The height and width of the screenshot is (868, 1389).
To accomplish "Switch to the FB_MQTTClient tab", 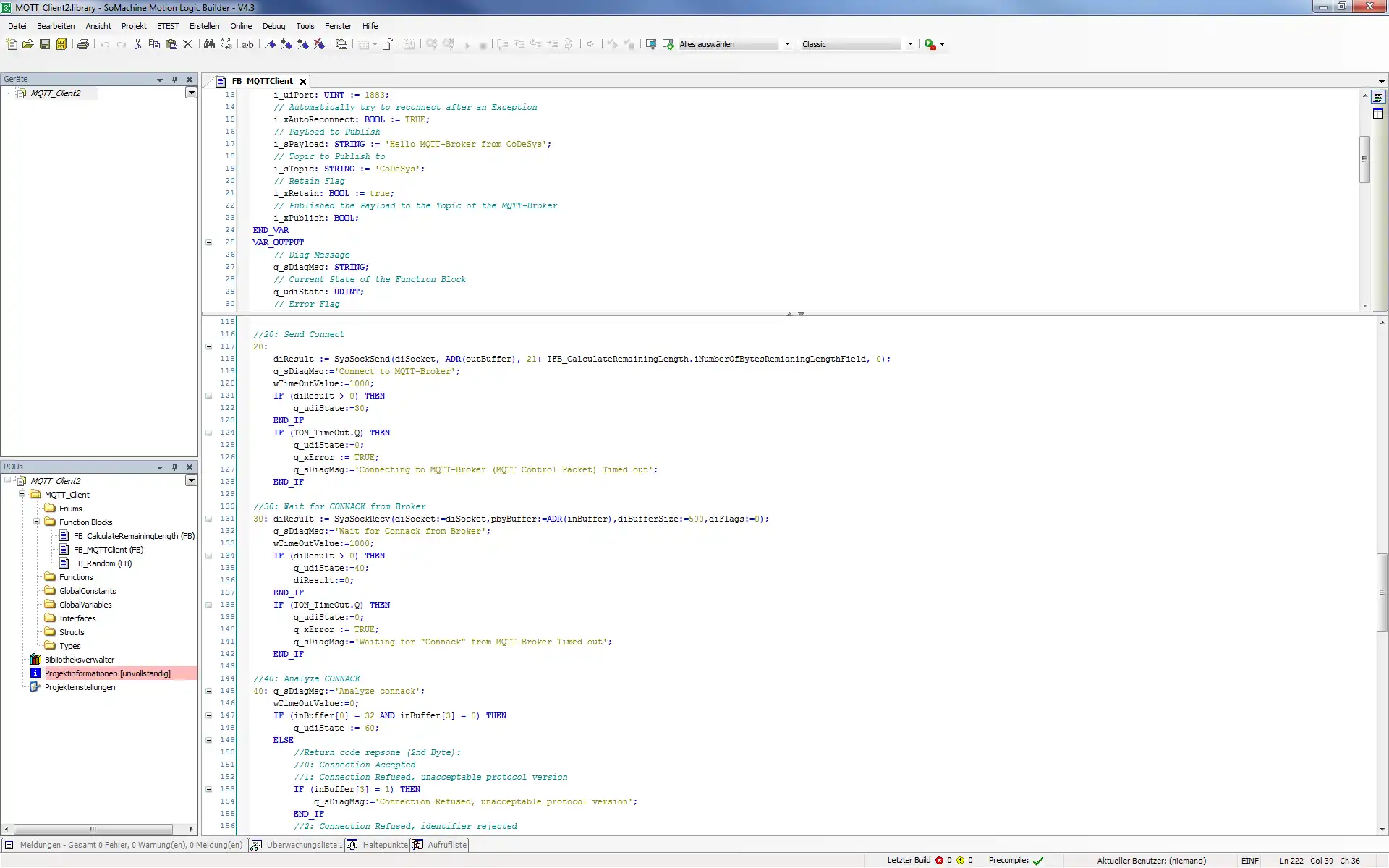I will (x=262, y=80).
